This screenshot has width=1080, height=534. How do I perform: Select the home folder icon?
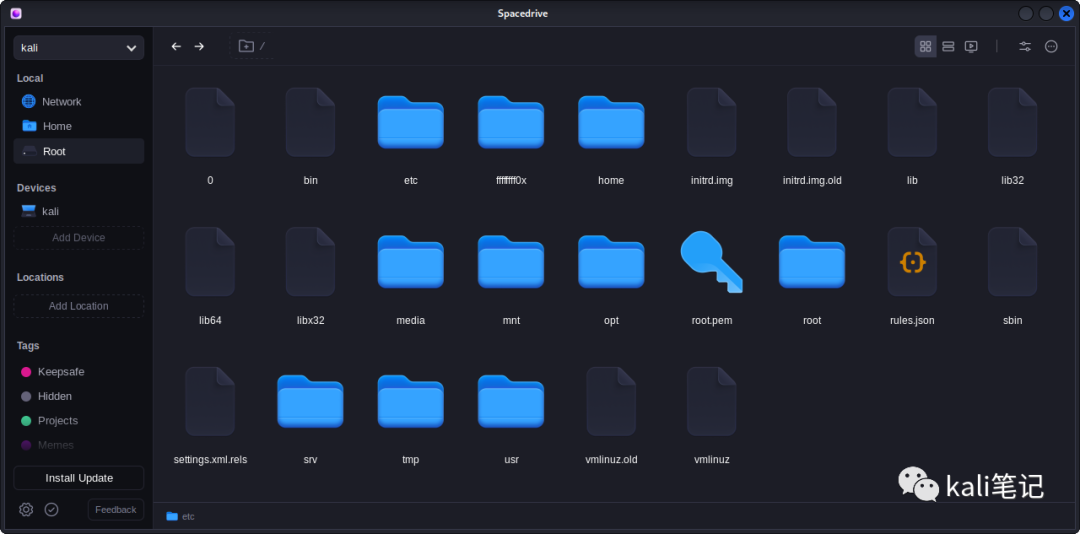coord(611,122)
